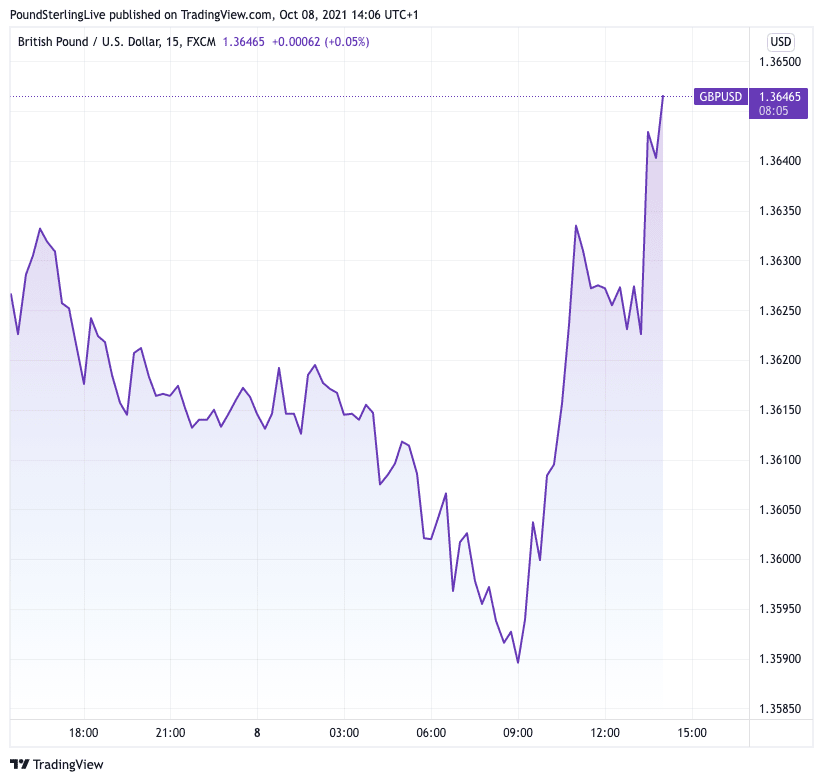Image resolution: width=823 pixels, height=782 pixels.
Task: Click the TradingView logo icon
Action: tap(19, 765)
